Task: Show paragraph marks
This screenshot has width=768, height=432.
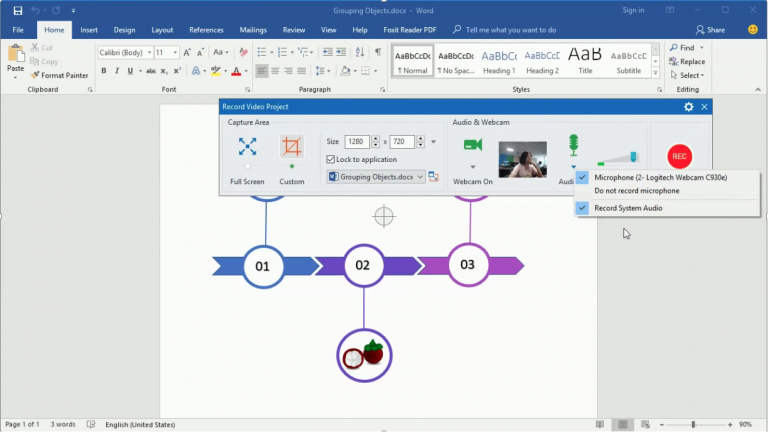Action: coord(378,52)
